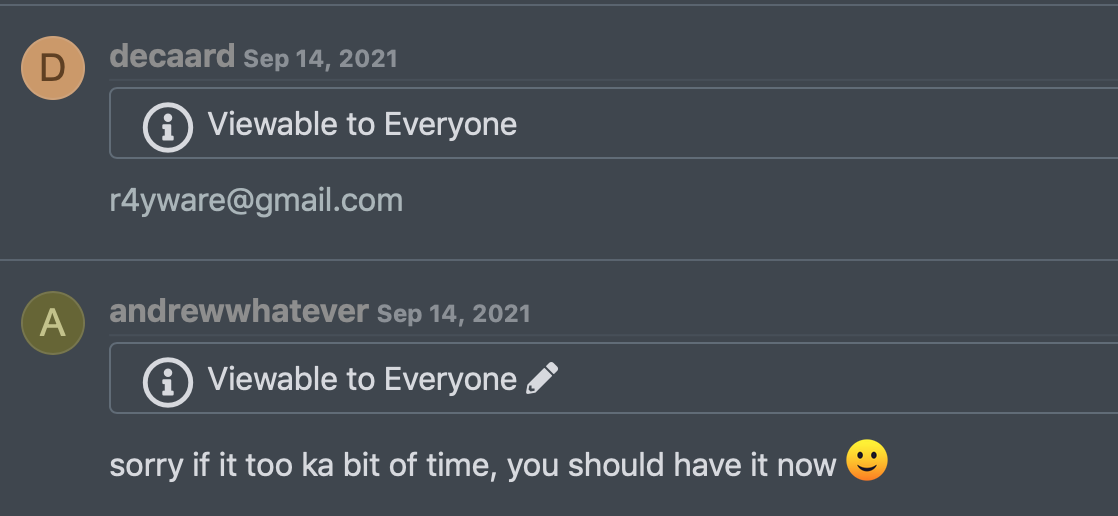
Task: Open the decaard username link
Action: (x=172, y=56)
